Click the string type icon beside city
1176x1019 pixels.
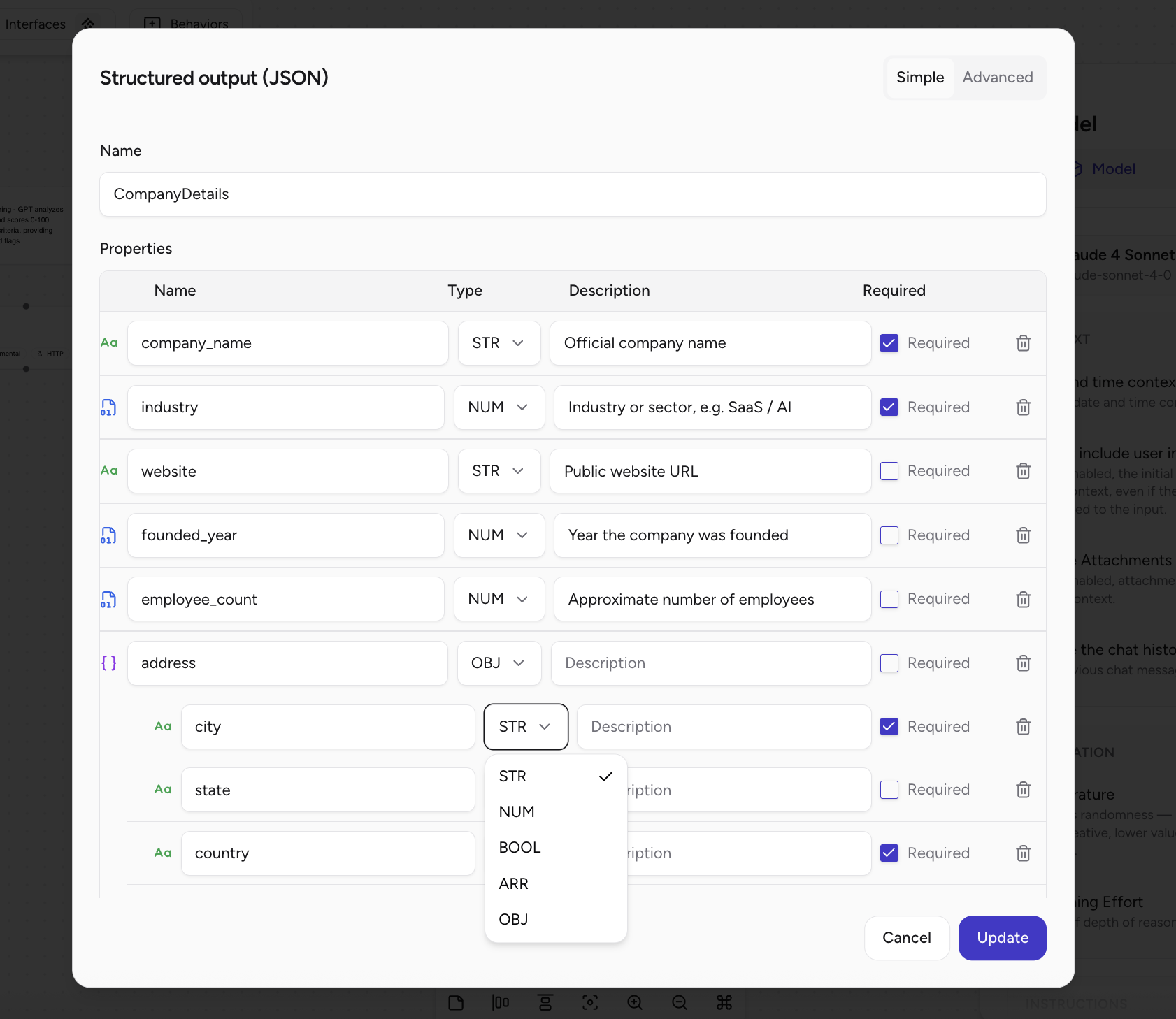pos(163,727)
